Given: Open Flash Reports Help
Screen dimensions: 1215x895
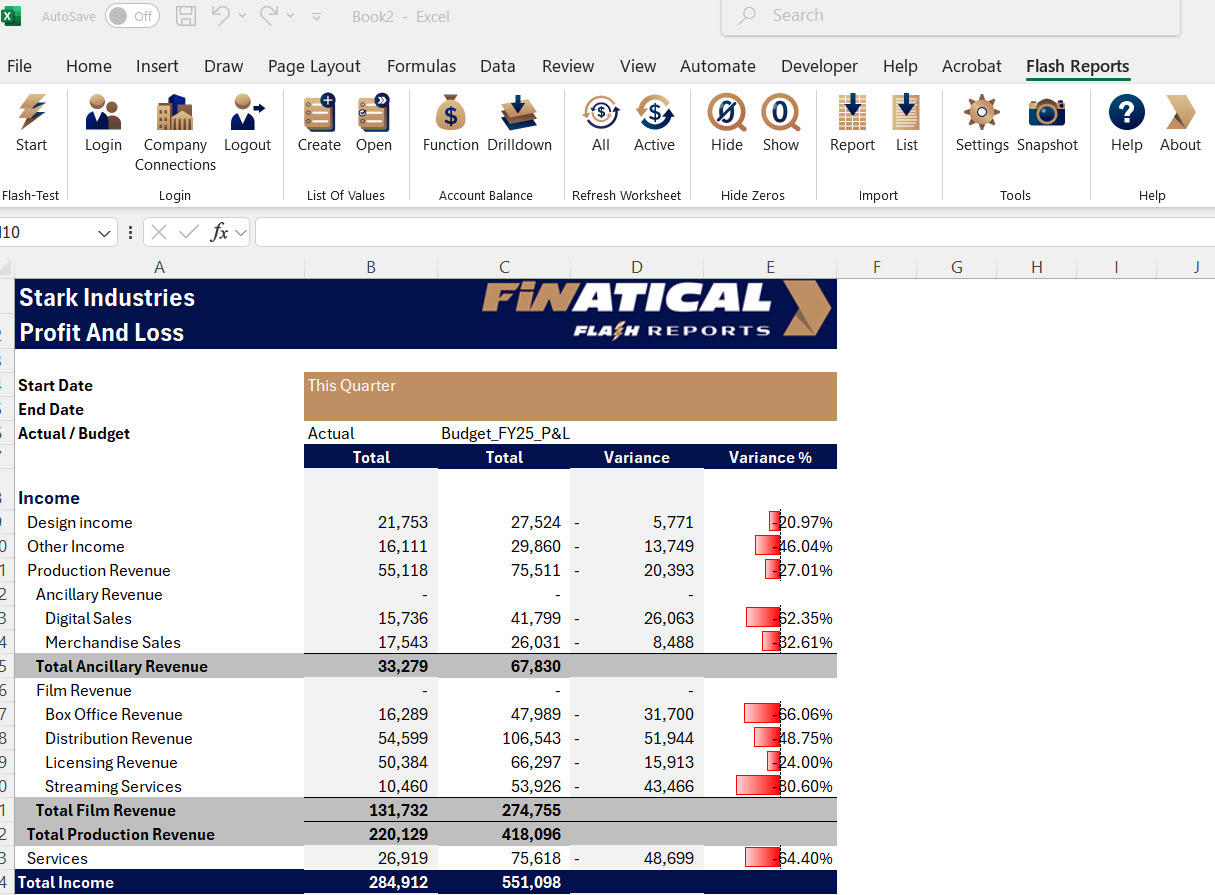Looking at the screenshot, I should click(x=1126, y=112).
